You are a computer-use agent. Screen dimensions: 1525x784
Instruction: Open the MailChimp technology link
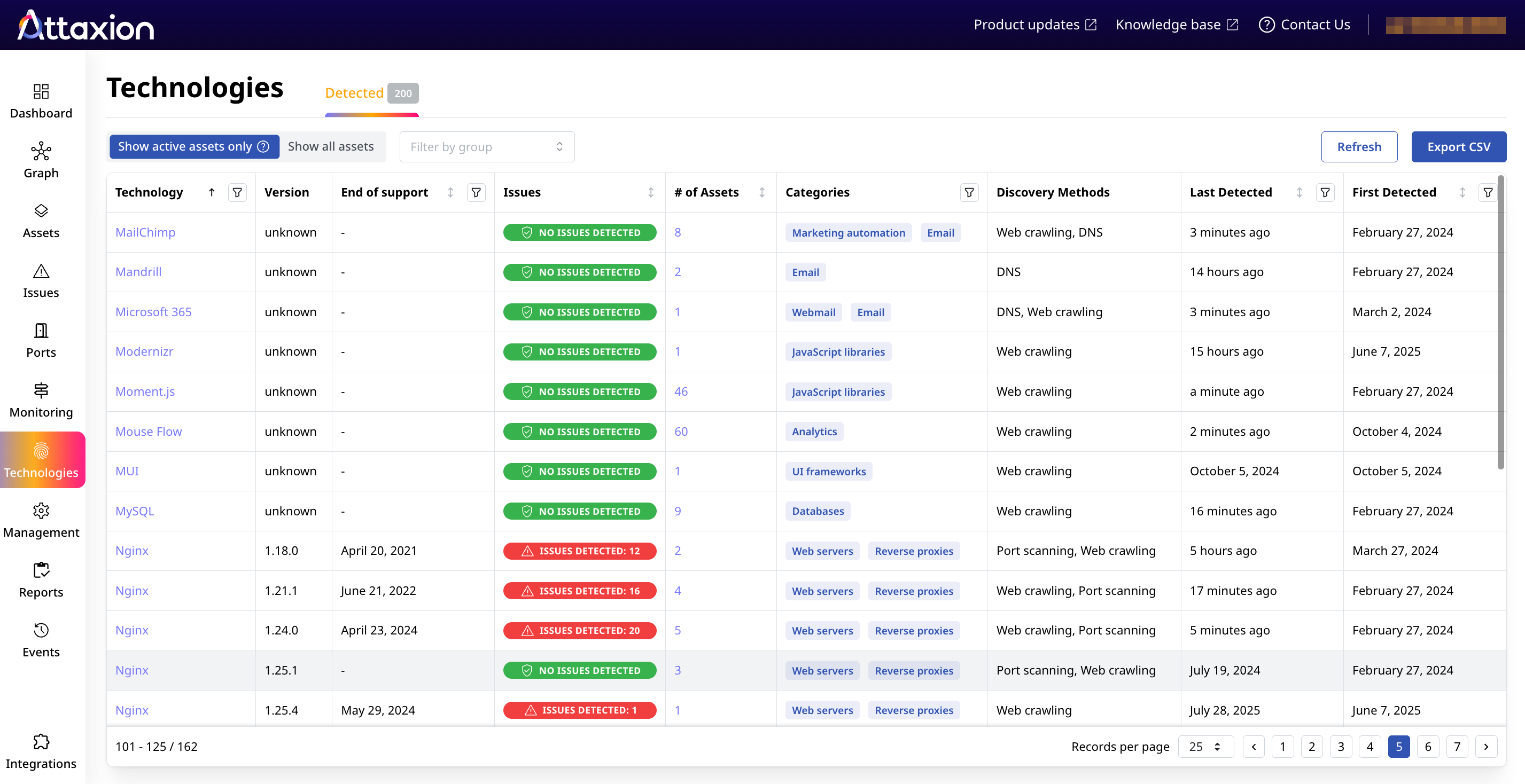[x=145, y=232]
